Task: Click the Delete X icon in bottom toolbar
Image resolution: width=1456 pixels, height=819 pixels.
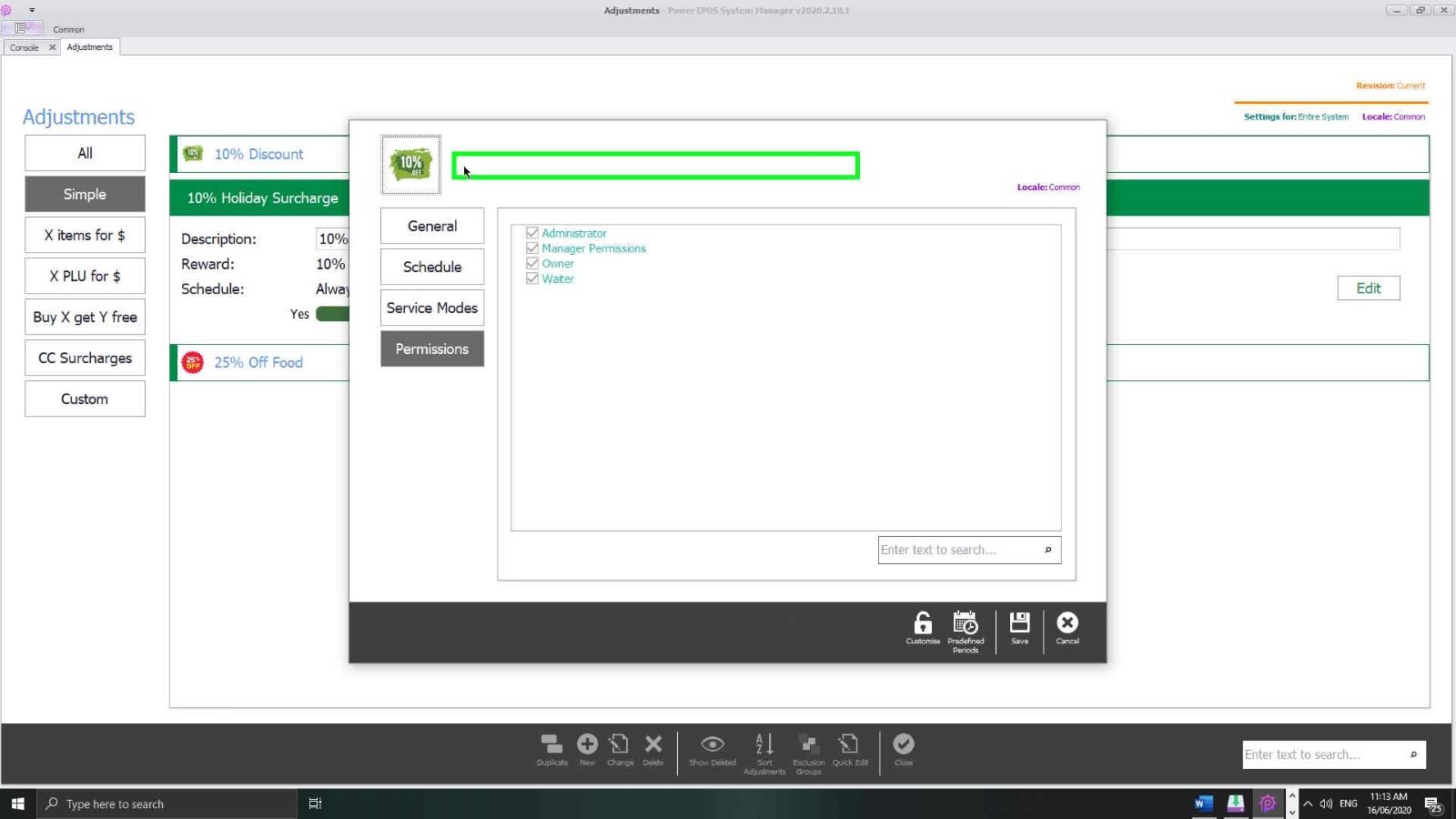Action: pos(653,743)
